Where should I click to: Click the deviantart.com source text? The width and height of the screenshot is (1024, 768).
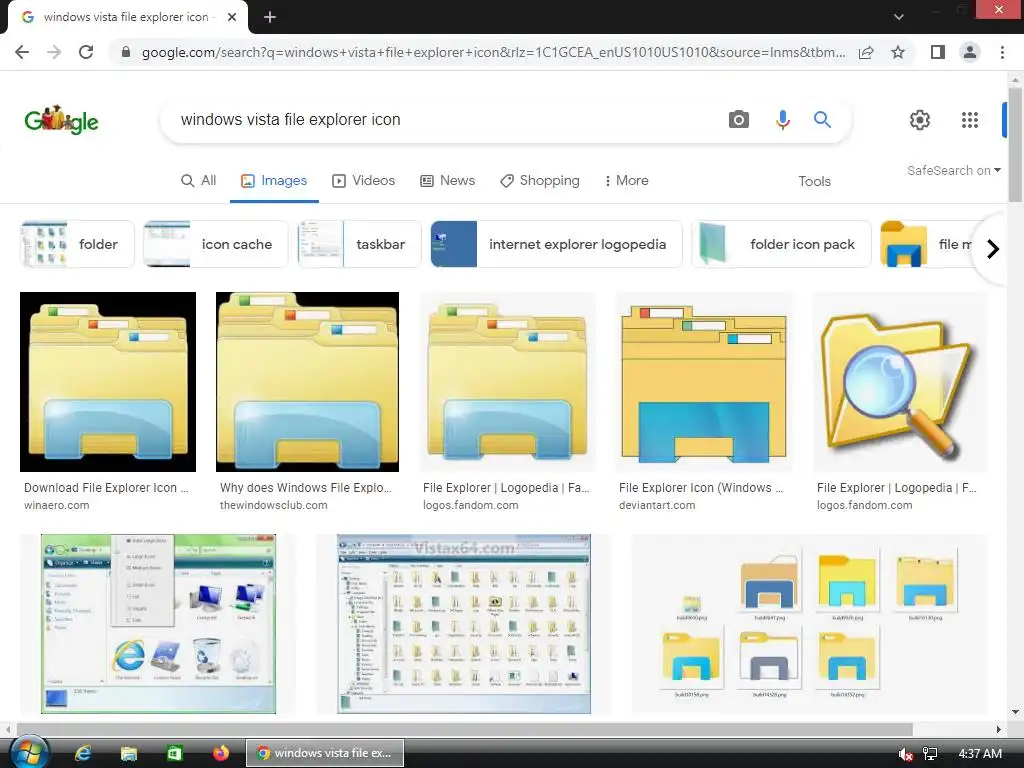(657, 505)
